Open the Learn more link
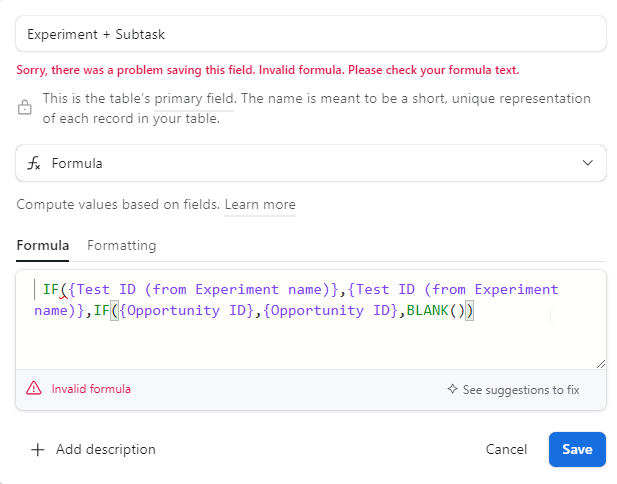Viewport: 617px width, 484px height. click(x=260, y=205)
